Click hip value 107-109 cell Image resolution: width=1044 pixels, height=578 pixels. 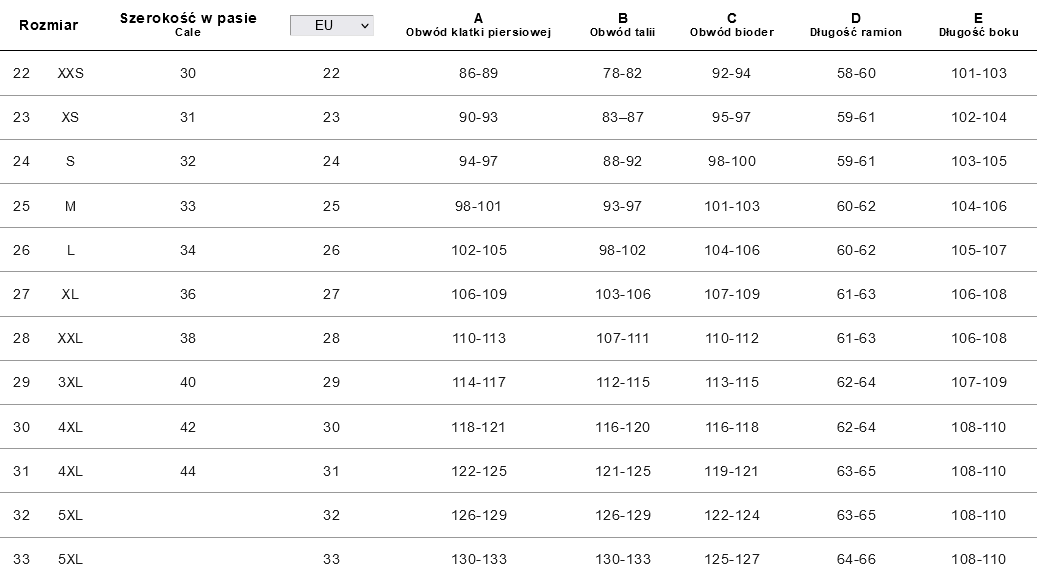(732, 294)
